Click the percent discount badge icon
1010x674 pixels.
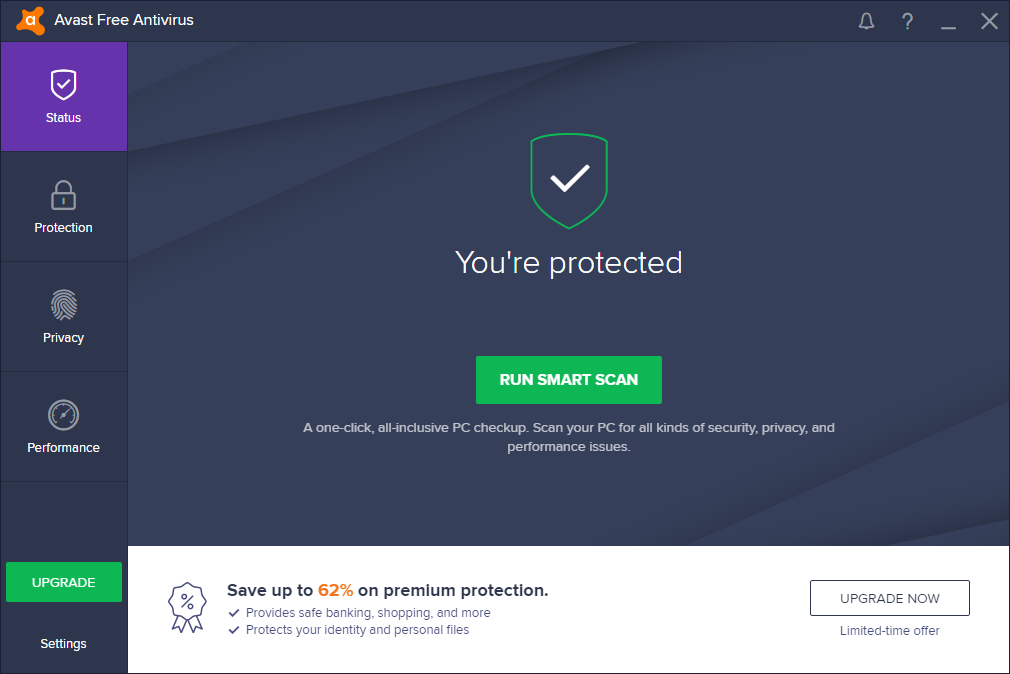[186, 607]
